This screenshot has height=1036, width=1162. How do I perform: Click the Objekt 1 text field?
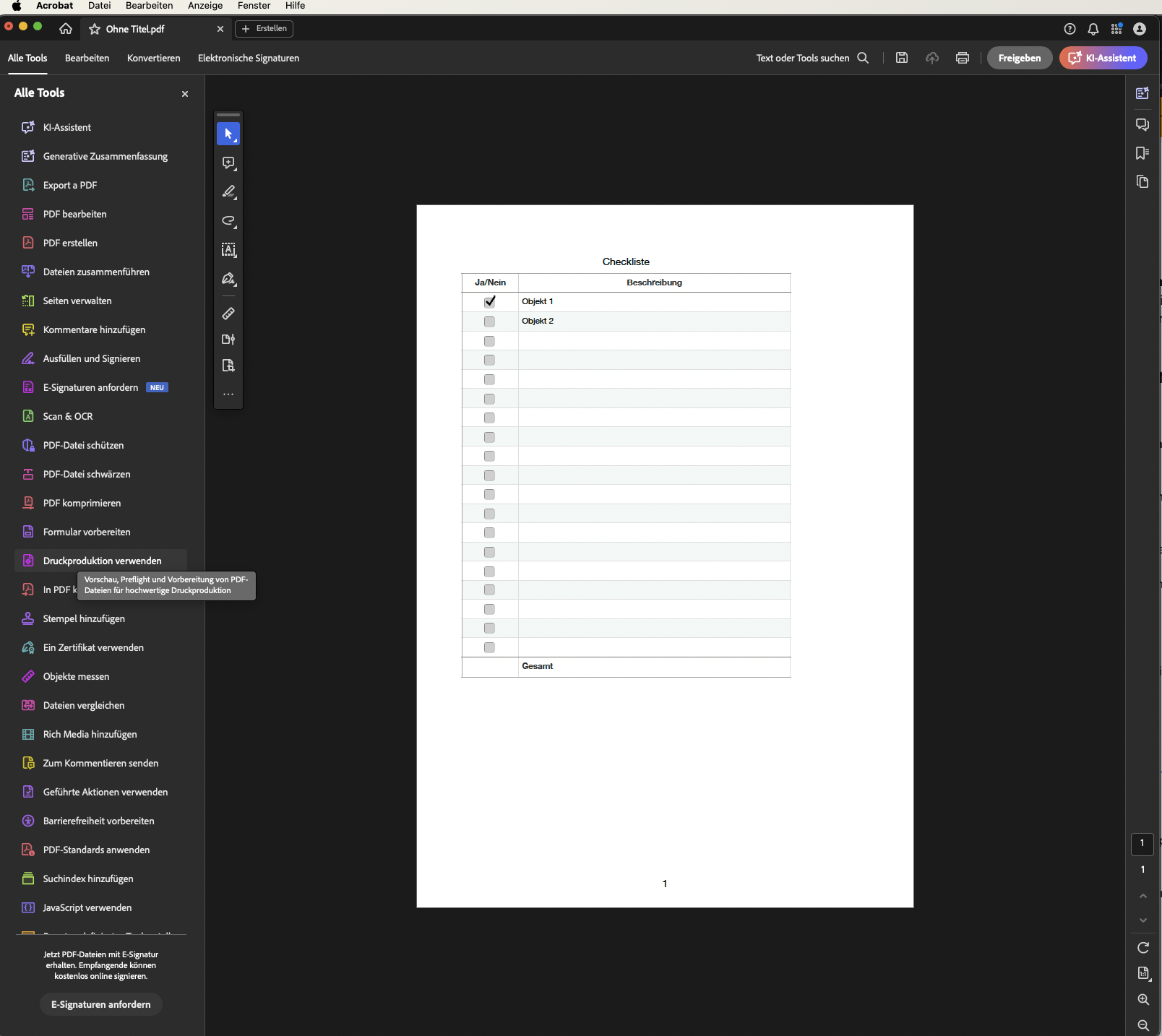[x=654, y=302]
